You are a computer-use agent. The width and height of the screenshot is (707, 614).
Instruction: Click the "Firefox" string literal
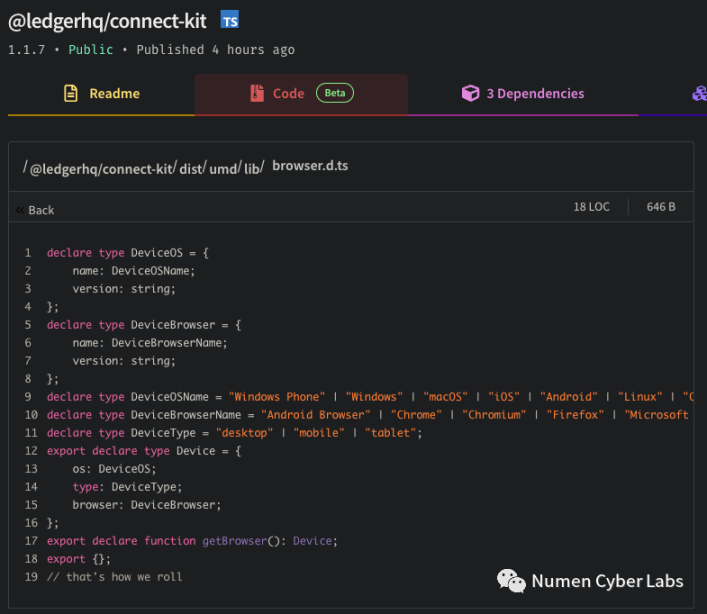click(575, 415)
